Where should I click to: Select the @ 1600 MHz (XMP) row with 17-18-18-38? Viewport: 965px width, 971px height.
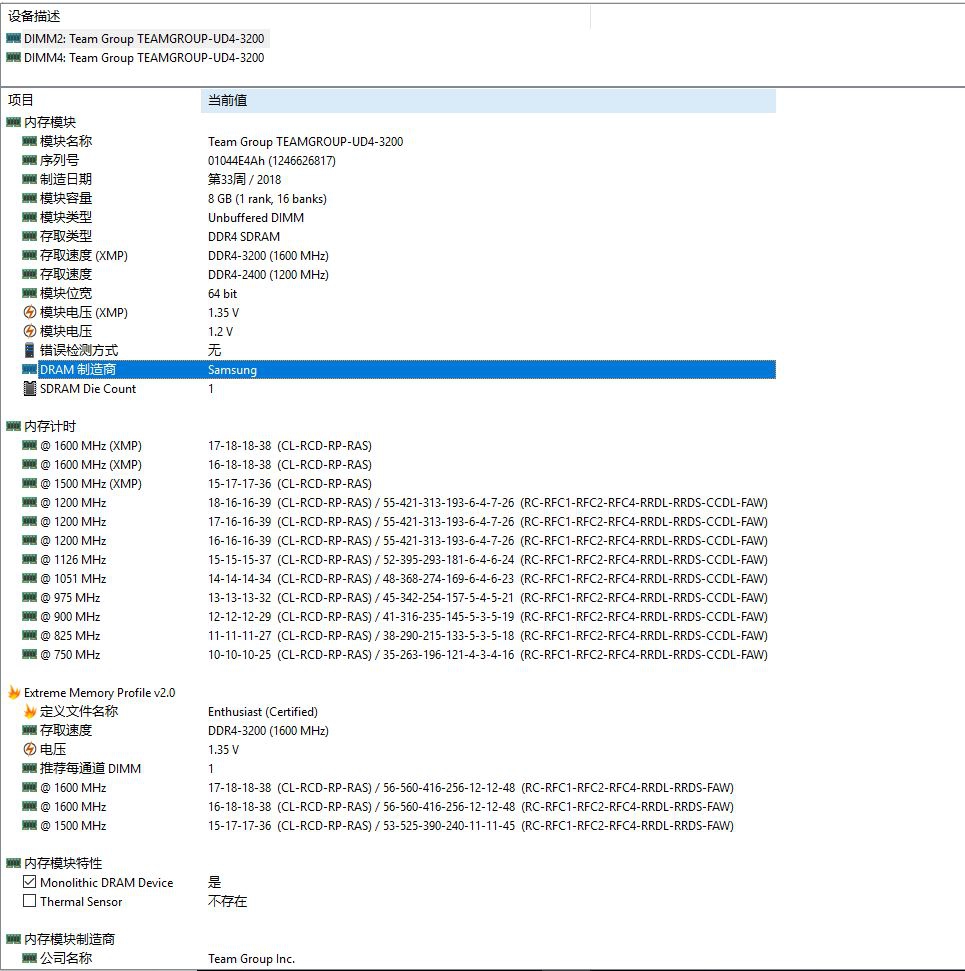pyautogui.click(x=197, y=445)
